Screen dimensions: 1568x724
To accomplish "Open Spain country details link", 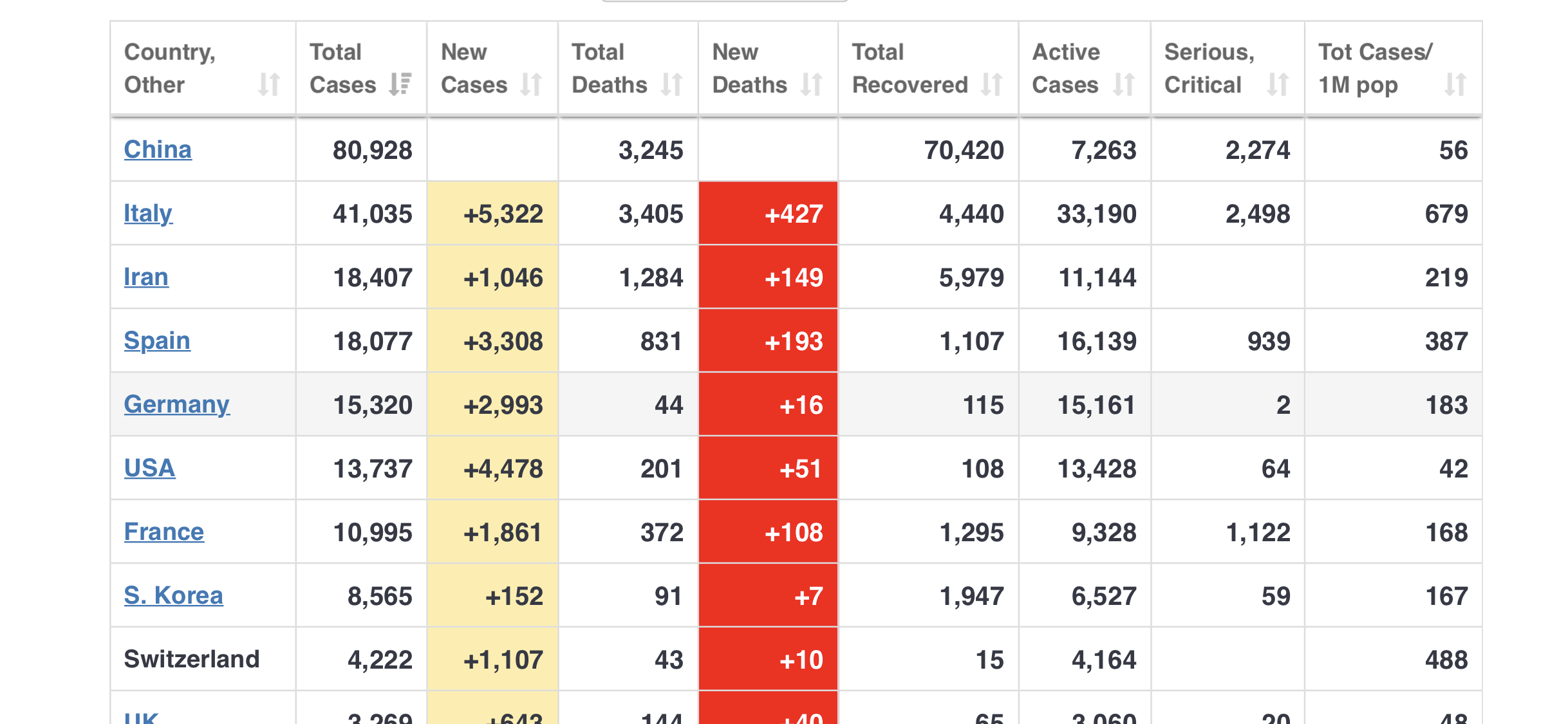I will point(157,340).
